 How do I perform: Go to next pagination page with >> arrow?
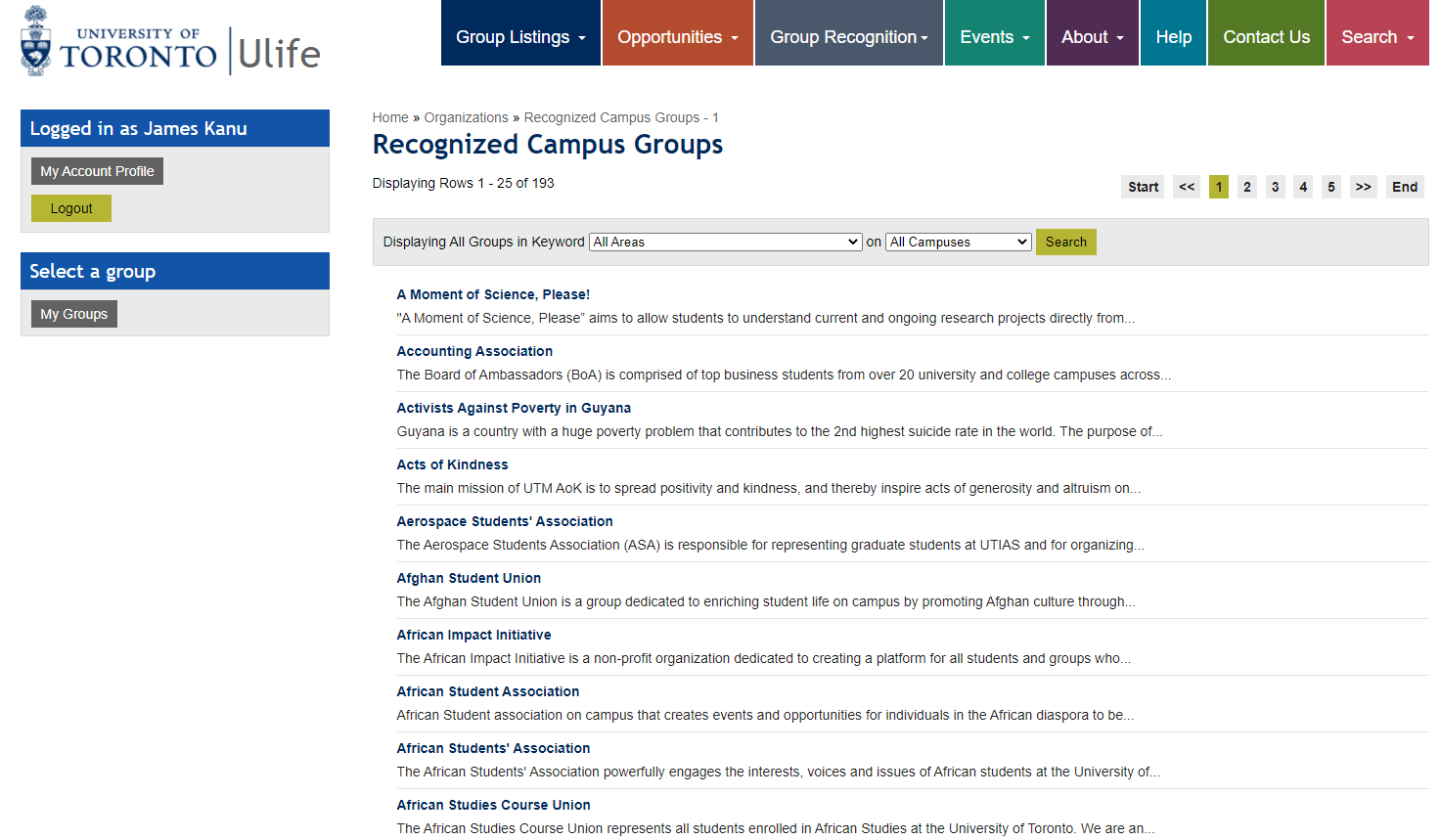1363,187
